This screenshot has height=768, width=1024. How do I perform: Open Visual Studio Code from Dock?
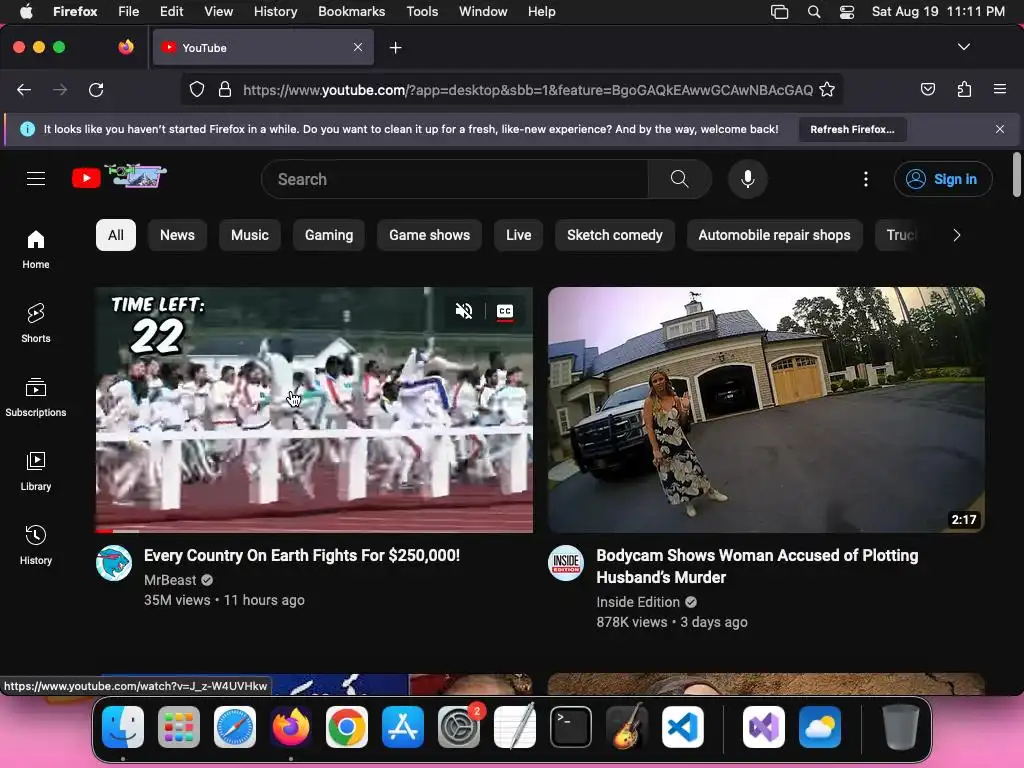point(683,727)
